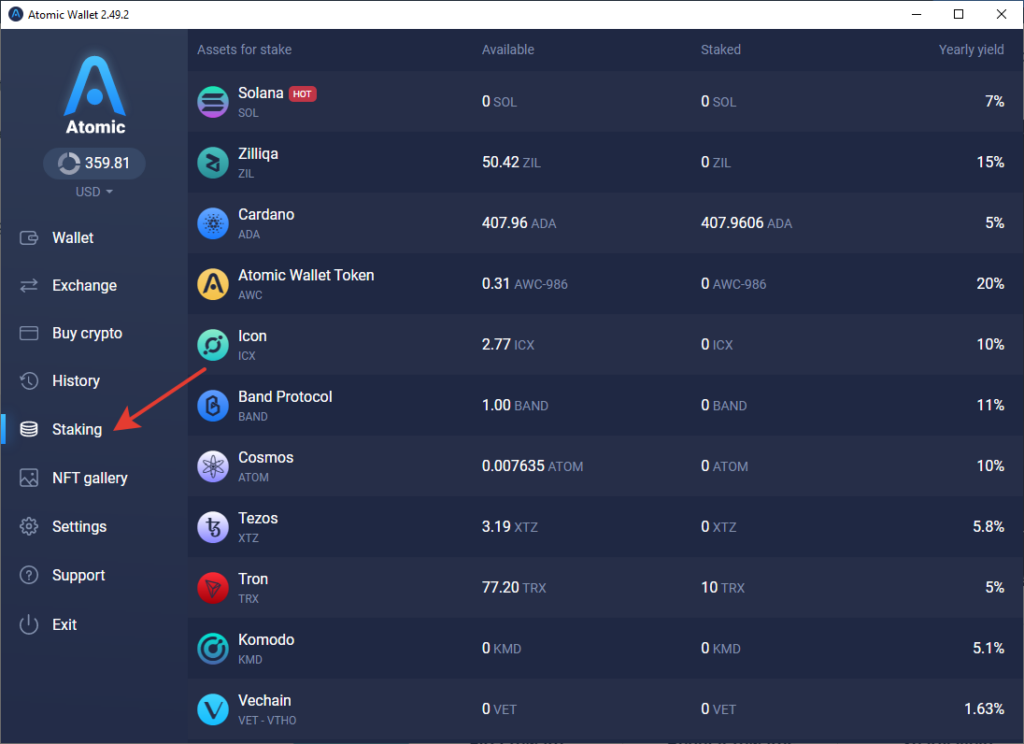Screen dimensions: 1024x744
Task: Click Cardano available 407.96 ADA
Action: [x=519, y=223]
